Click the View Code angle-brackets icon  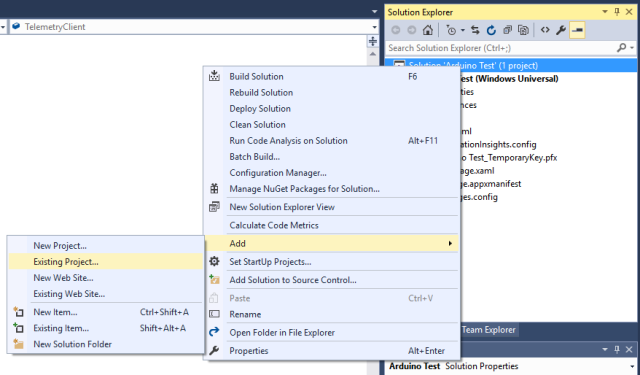(x=545, y=30)
